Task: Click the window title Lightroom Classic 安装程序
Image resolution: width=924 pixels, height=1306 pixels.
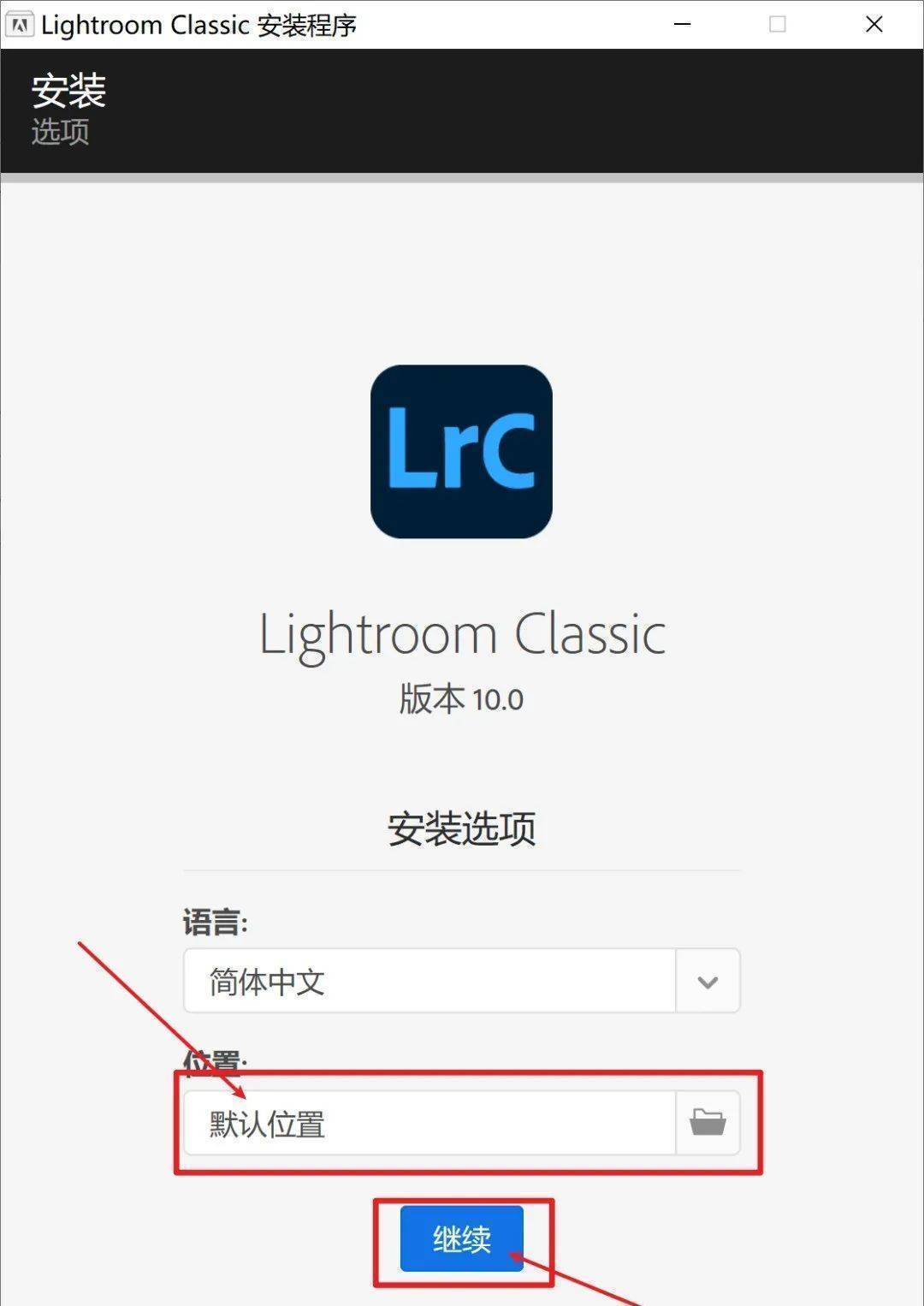Action: [198, 25]
